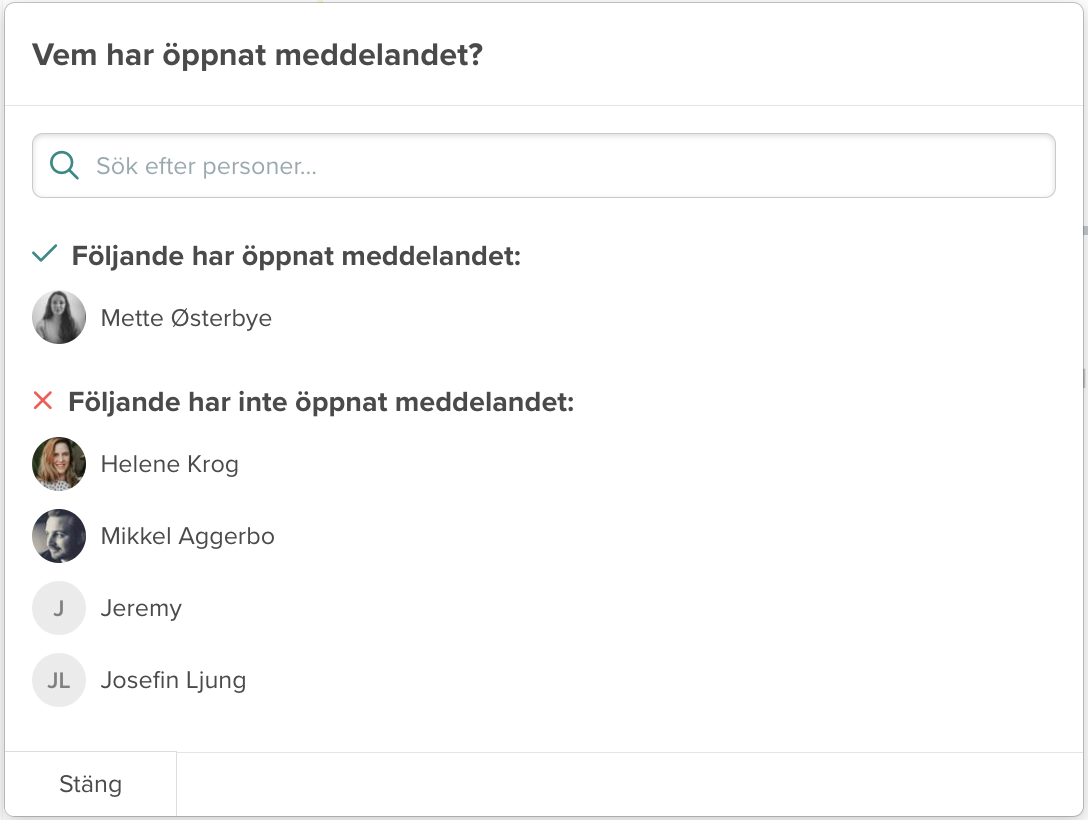Image resolution: width=1088 pixels, height=820 pixels.
Task: Click the magnifying glass search icon
Action: click(x=64, y=166)
